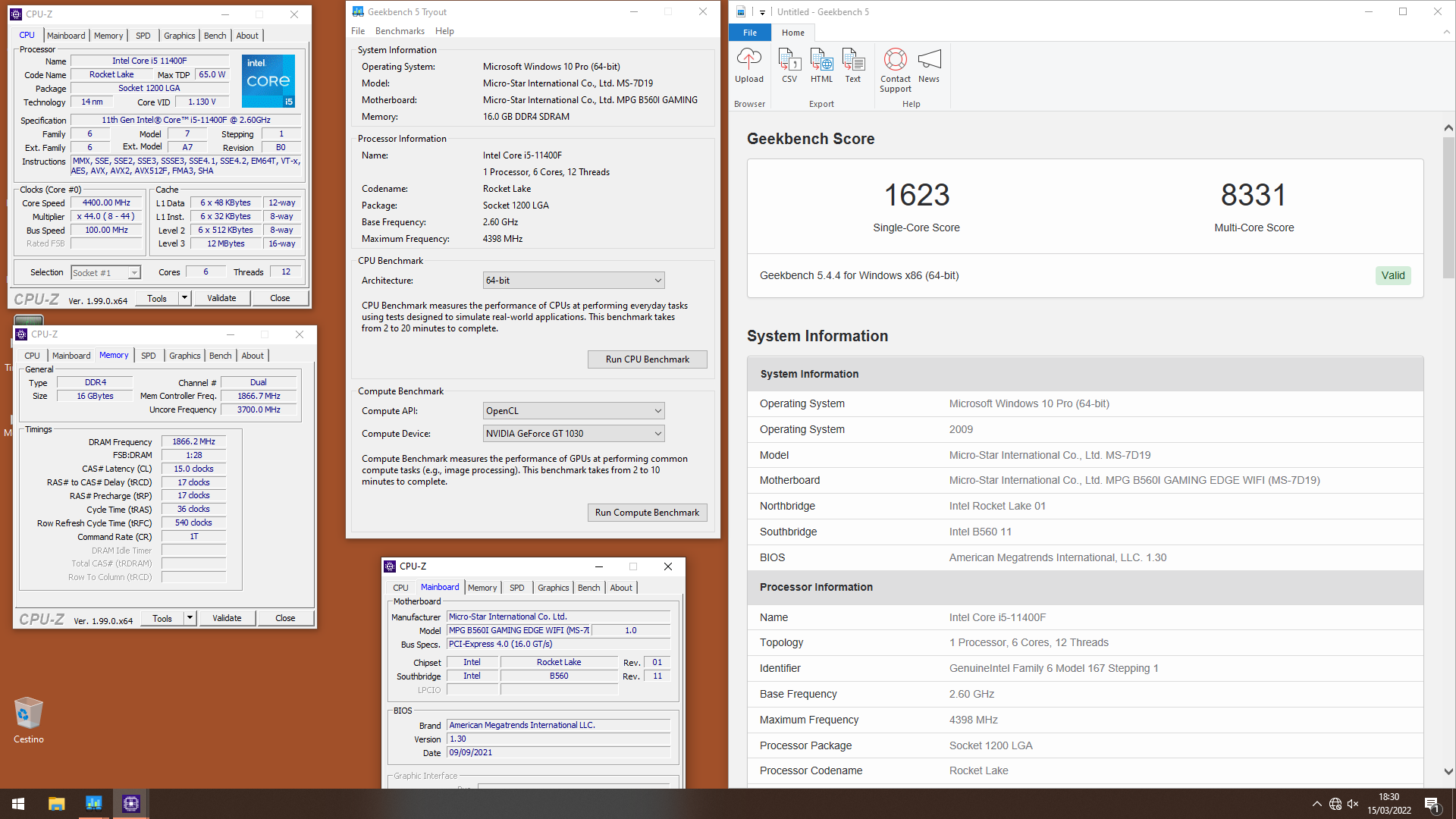Click the CPU-Z memory window title icon
Image resolution: width=1456 pixels, height=819 pixels.
coord(21,334)
